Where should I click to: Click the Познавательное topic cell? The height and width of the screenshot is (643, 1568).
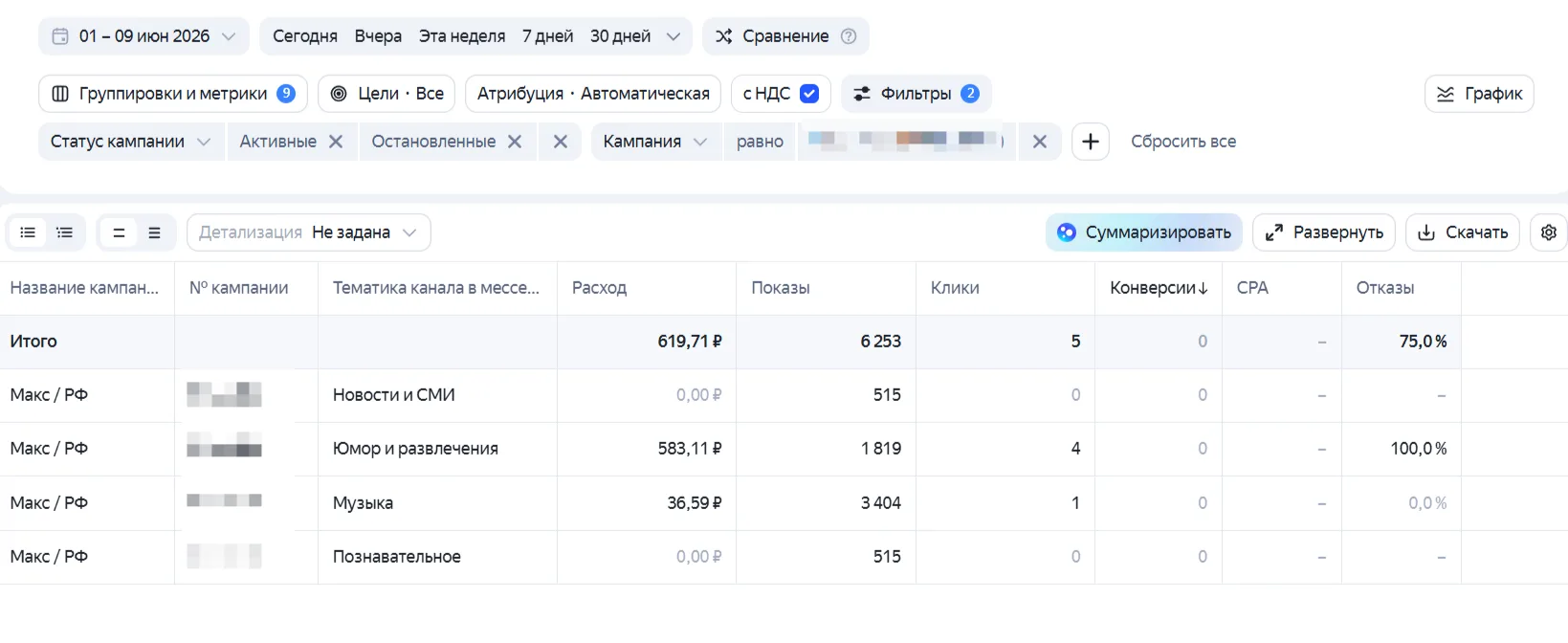click(397, 557)
